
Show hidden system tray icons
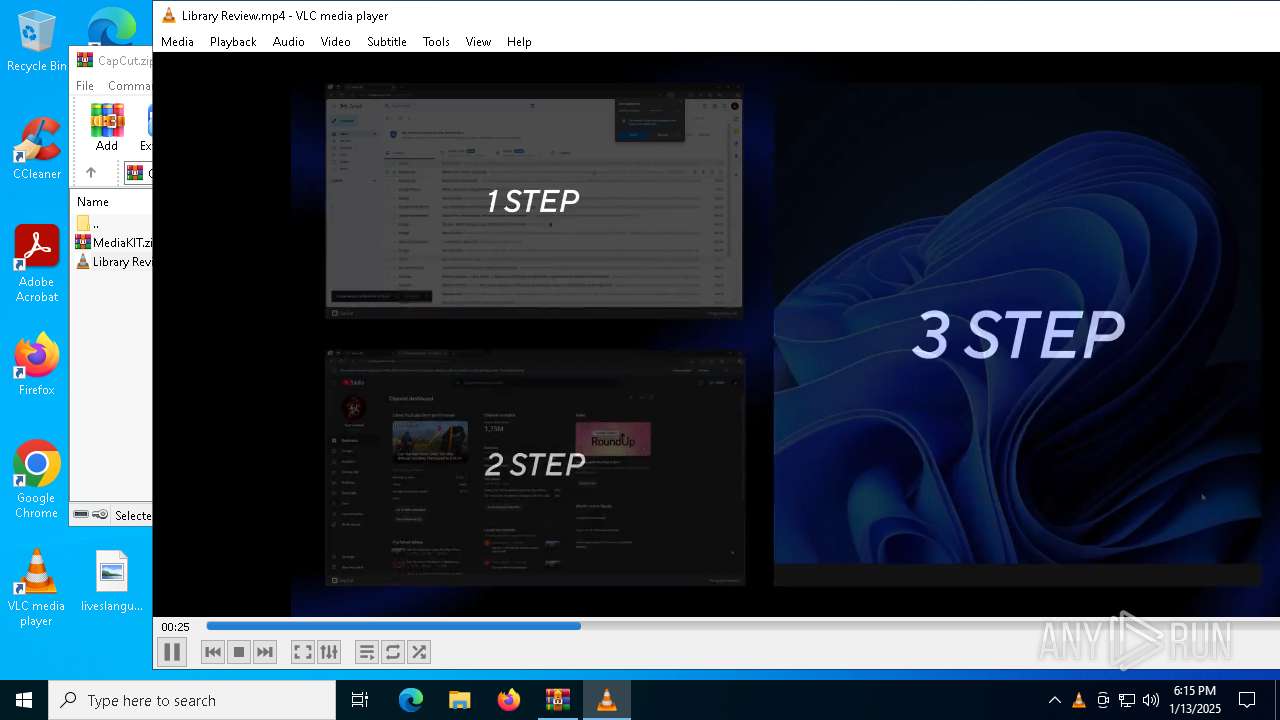coord(1055,700)
